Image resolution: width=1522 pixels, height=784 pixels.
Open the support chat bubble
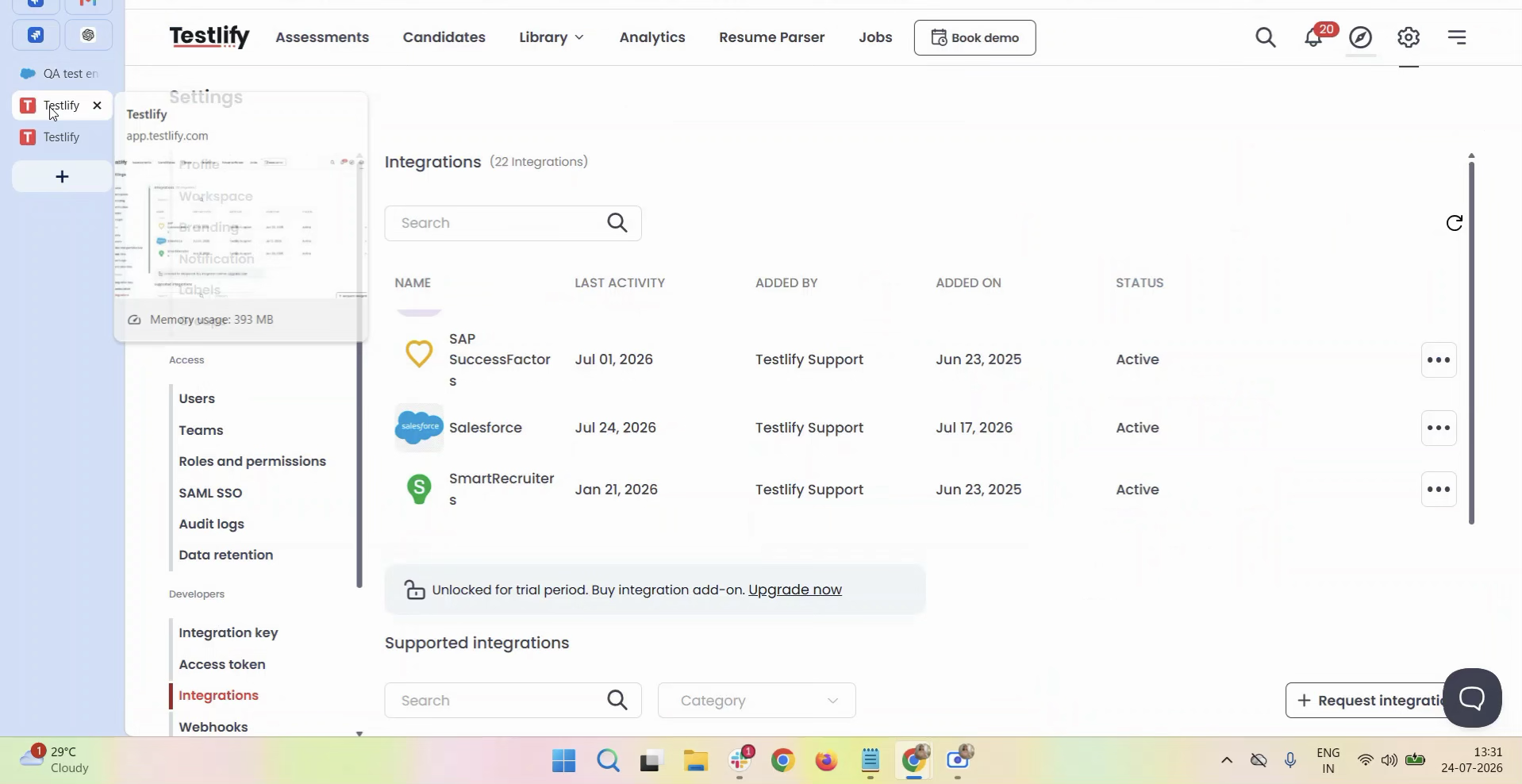(x=1472, y=698)
